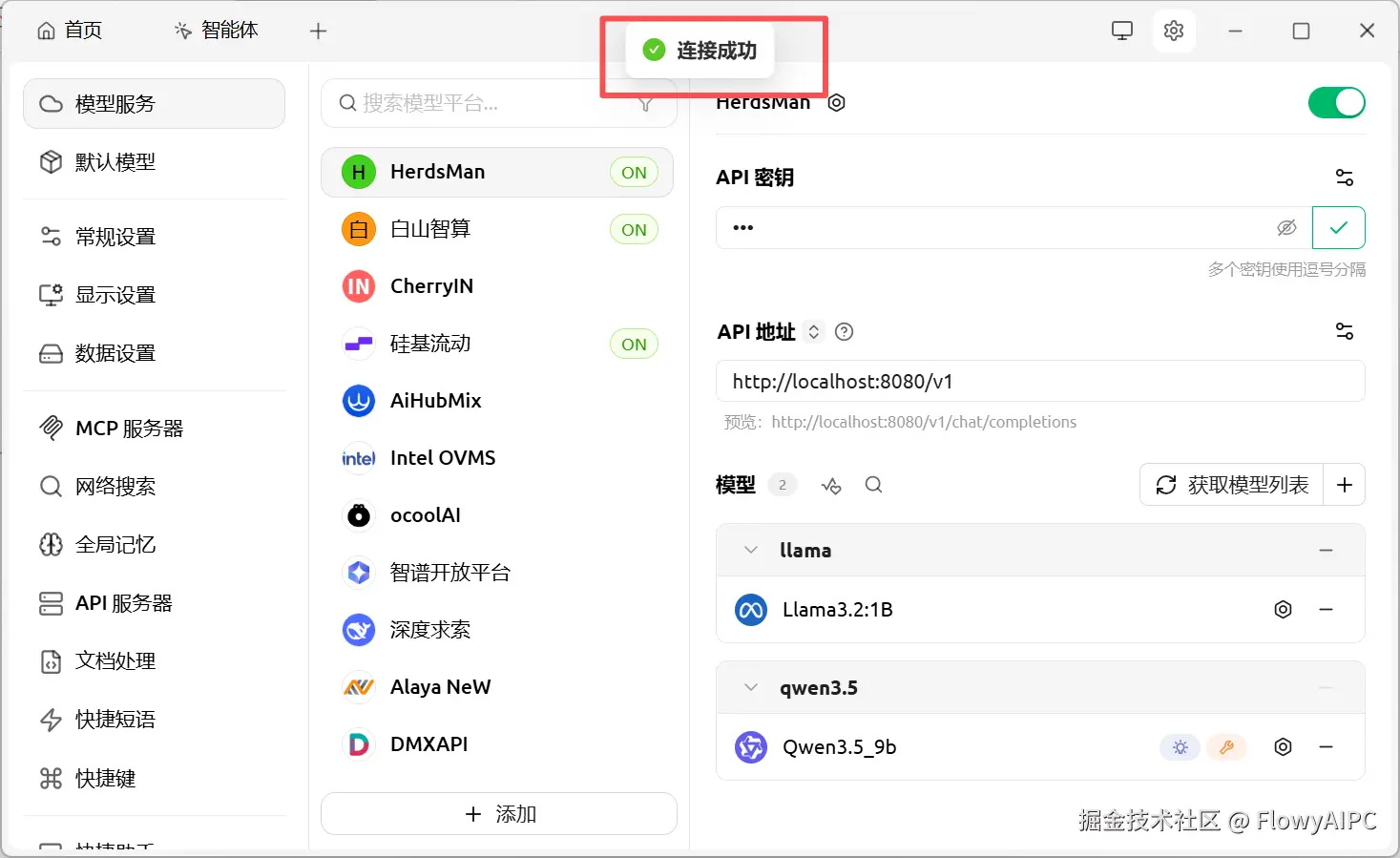The image size is (1400, 858).
Task: Filter model platforms with funnel icon
Action: click(x=646, y=104)
